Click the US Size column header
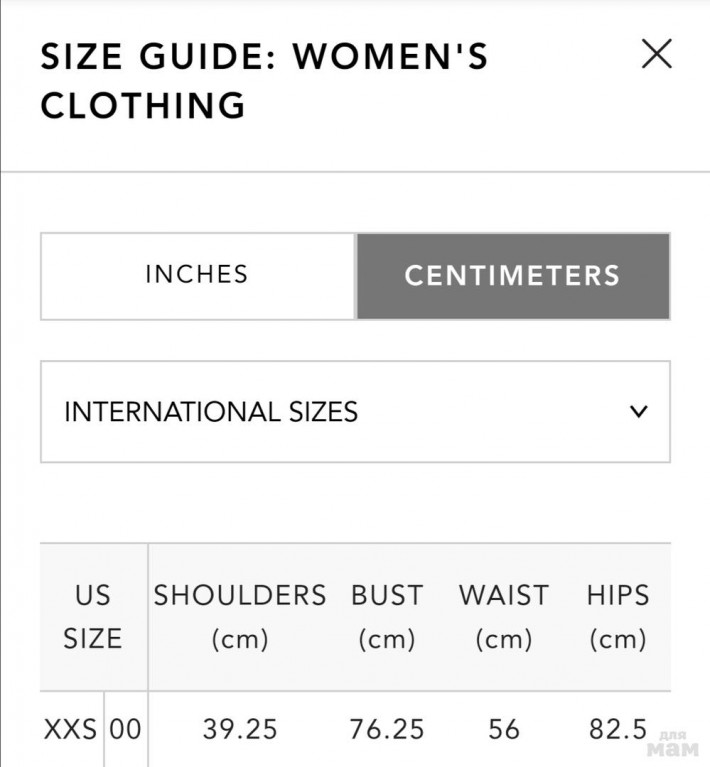Screen dimensions: 710x767 (x=93, y=617)
